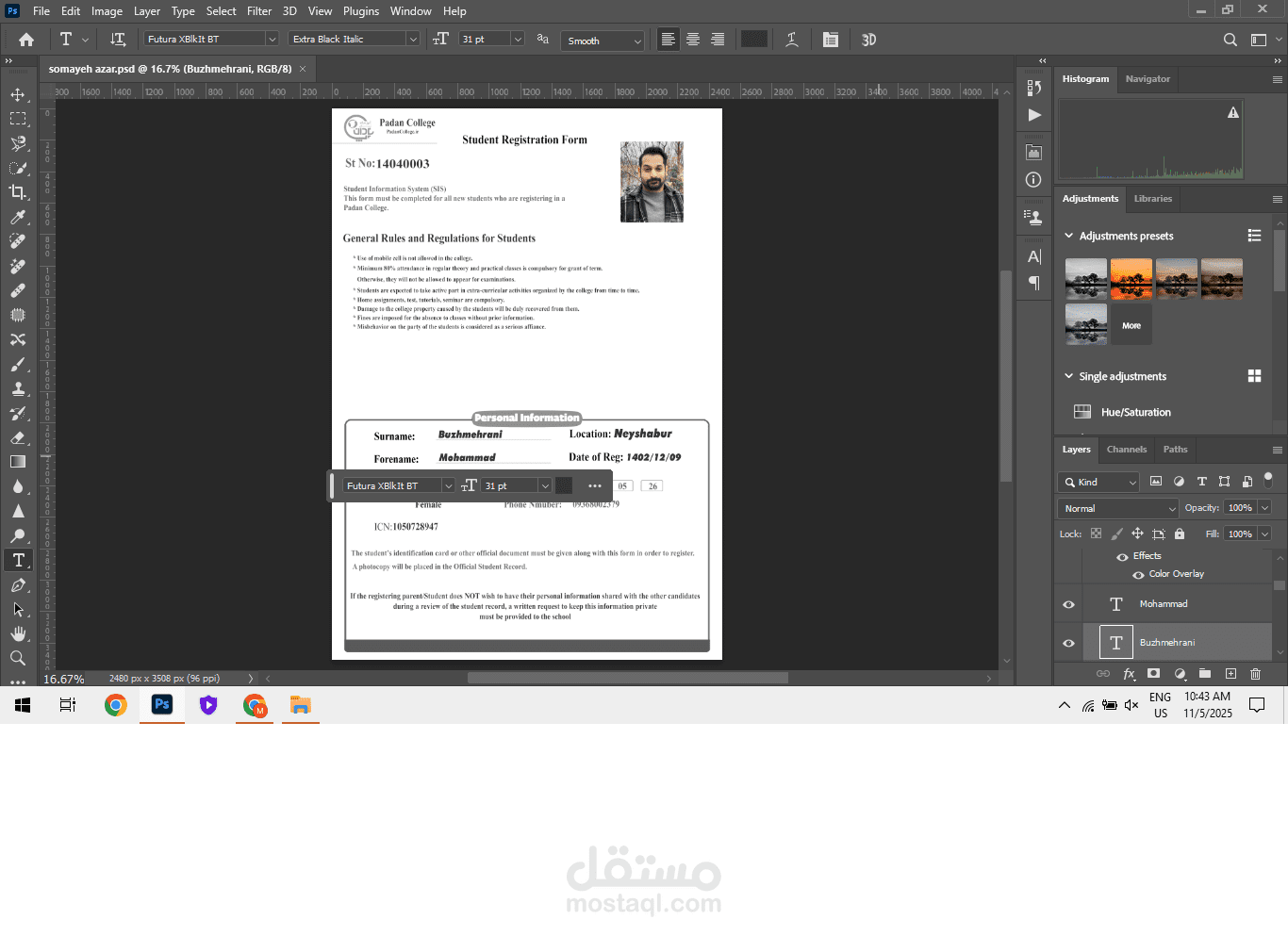Open the Filter menu

pos(259,11)
